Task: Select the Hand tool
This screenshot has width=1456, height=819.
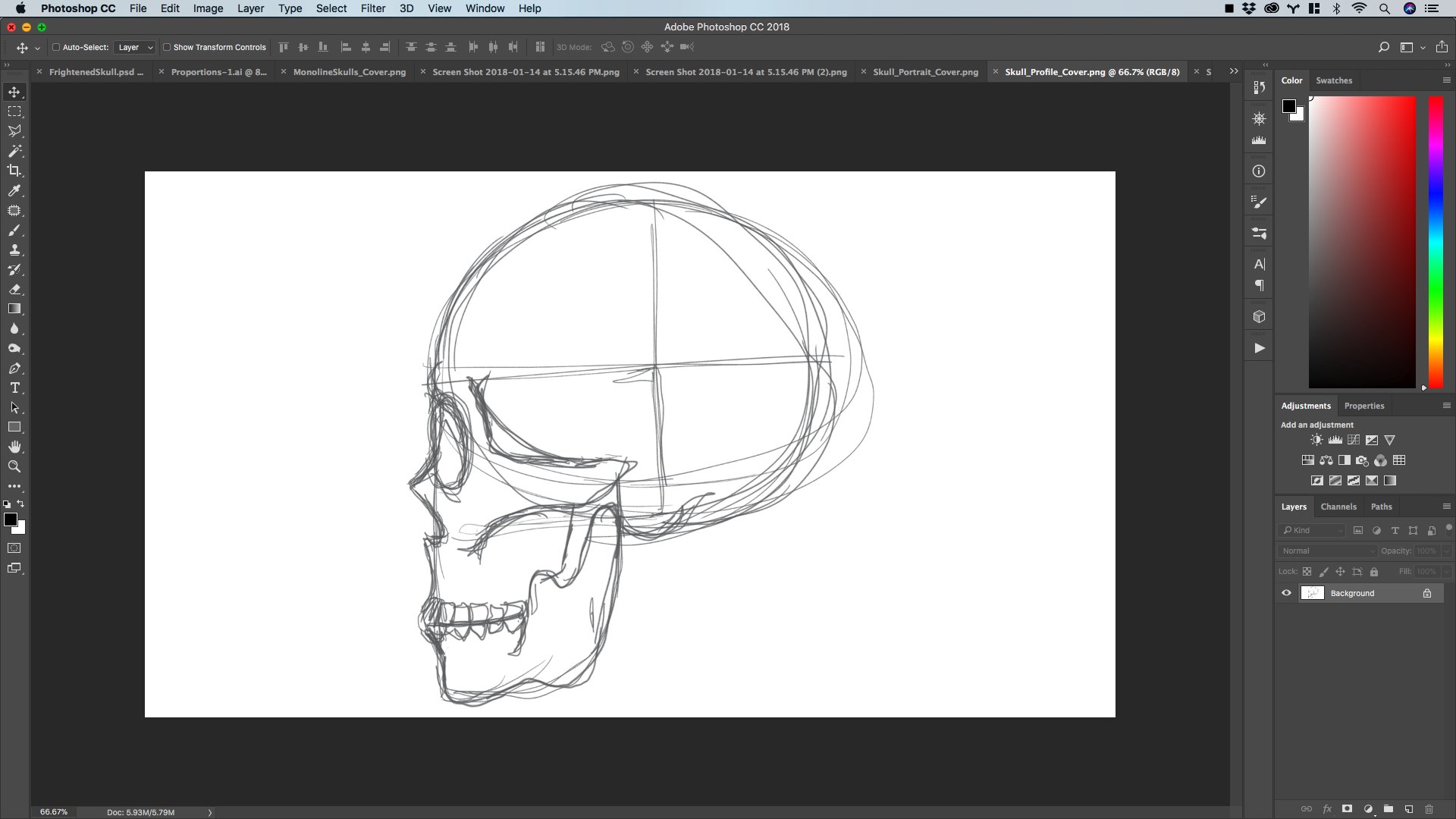Action: (x=14, y=447)
